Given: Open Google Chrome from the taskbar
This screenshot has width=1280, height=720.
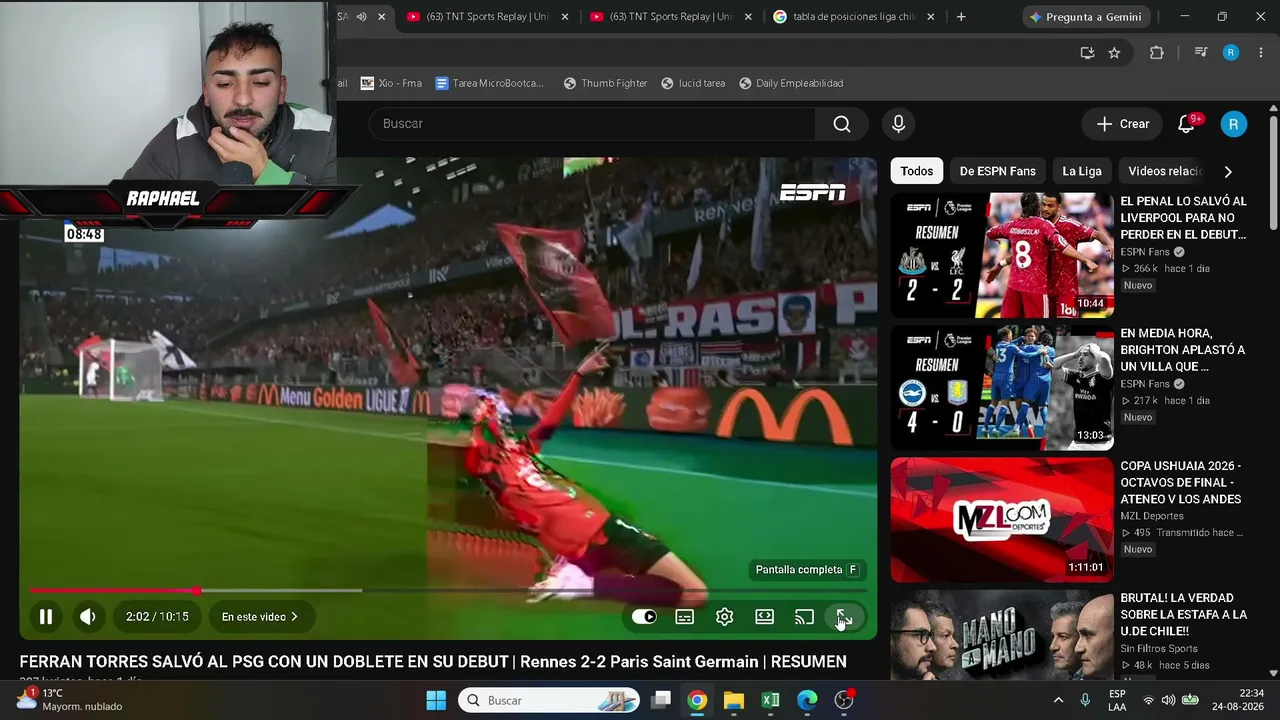Looking at the screenshot, I should (x=697, y=700).
